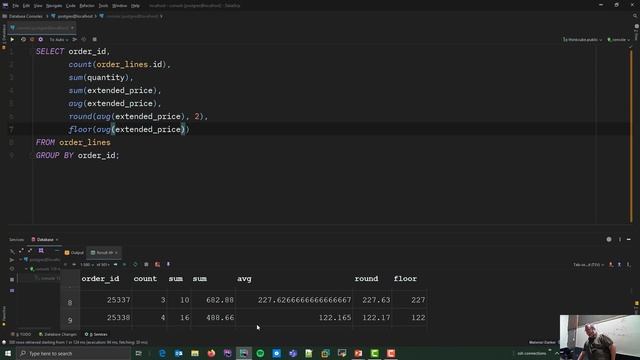The image size is (640, 360).
Task: Click the purple settings icon in editor toolbar
Action: (x=40, y=40)
